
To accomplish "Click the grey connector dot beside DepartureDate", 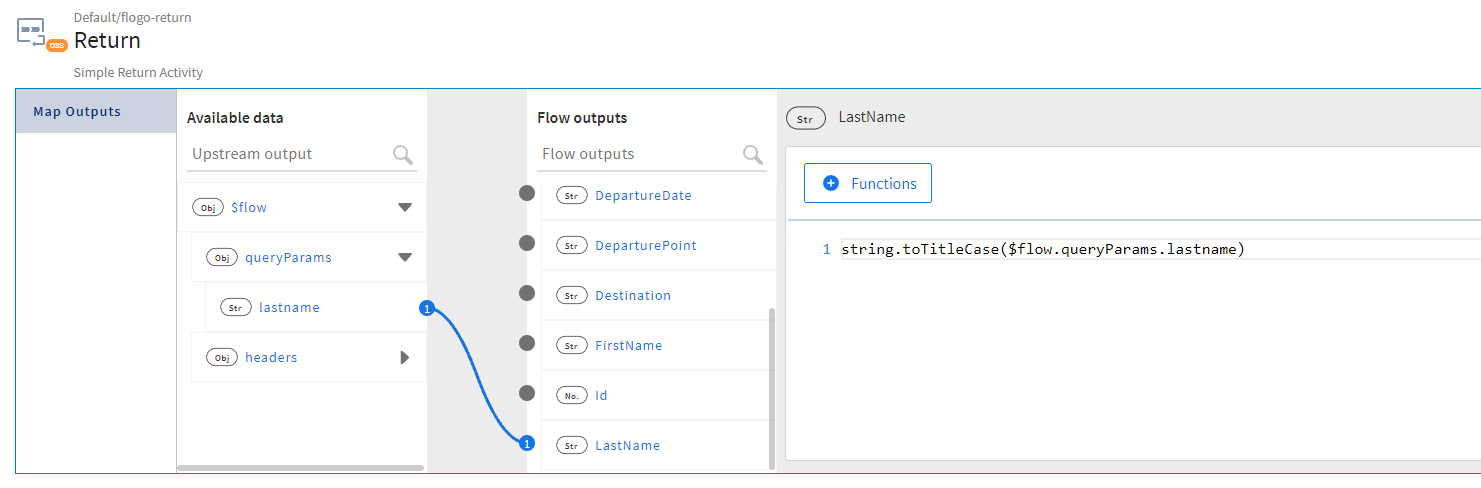I will pos(527,194).
